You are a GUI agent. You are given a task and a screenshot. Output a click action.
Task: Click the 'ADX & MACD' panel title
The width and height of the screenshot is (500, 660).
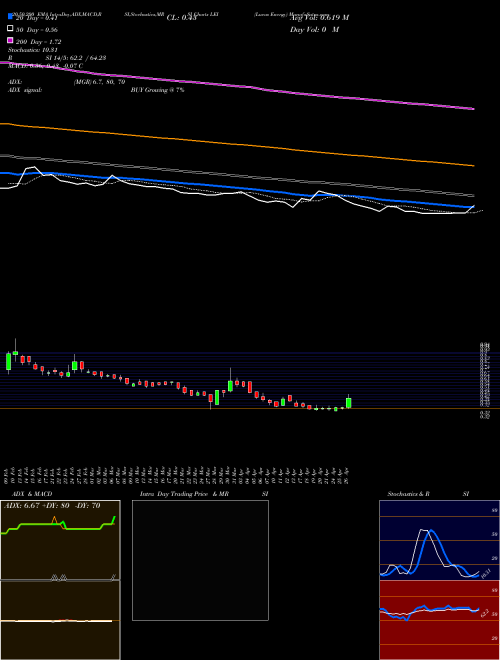point(32,494)
